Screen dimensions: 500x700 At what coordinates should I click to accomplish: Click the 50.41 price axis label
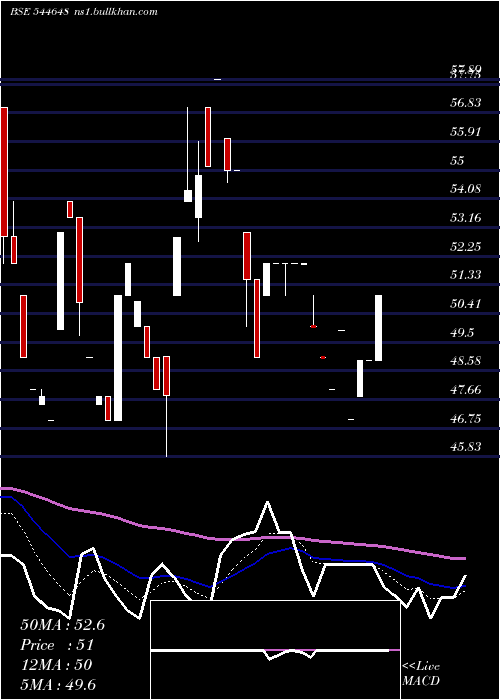click(x=466, y=304)
